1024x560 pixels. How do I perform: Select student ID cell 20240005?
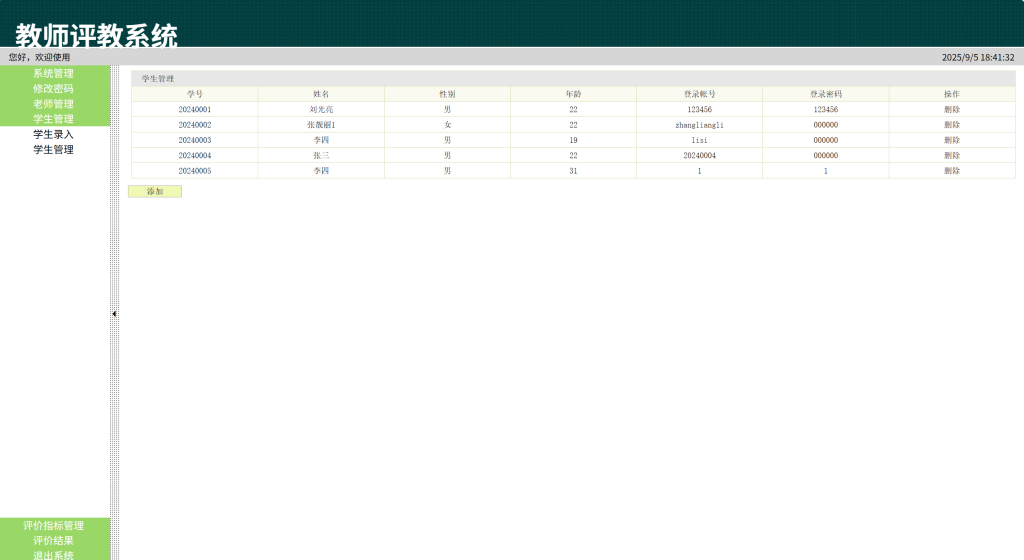click(x=195, y=171)
